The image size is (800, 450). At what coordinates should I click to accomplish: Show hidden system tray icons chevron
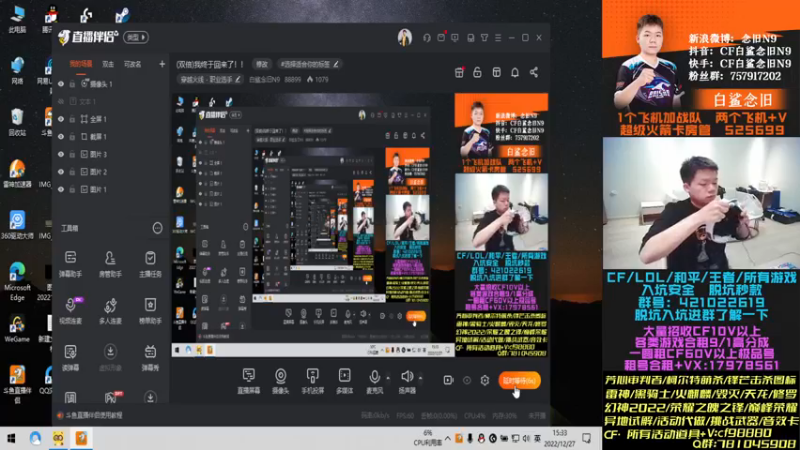click(447, 438)
